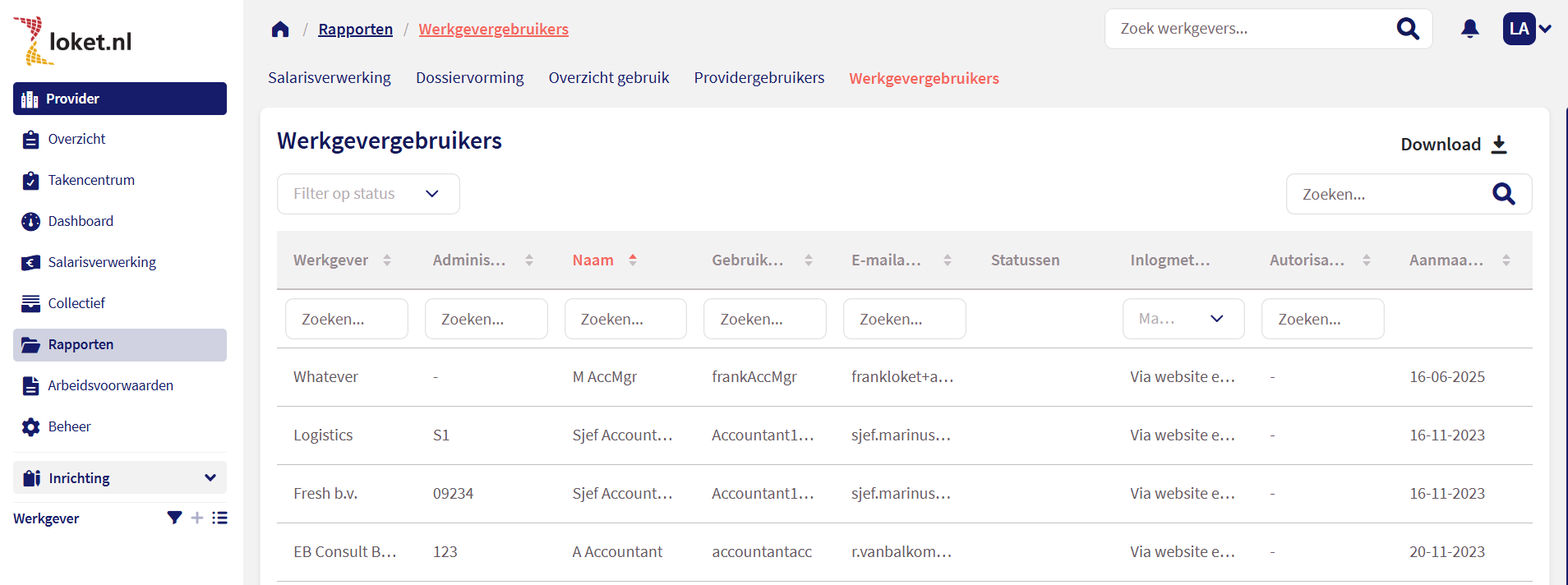Screen dimensions: 1568x585
Task: Open notifications bell icon
Action: (x=1469, y=29)
